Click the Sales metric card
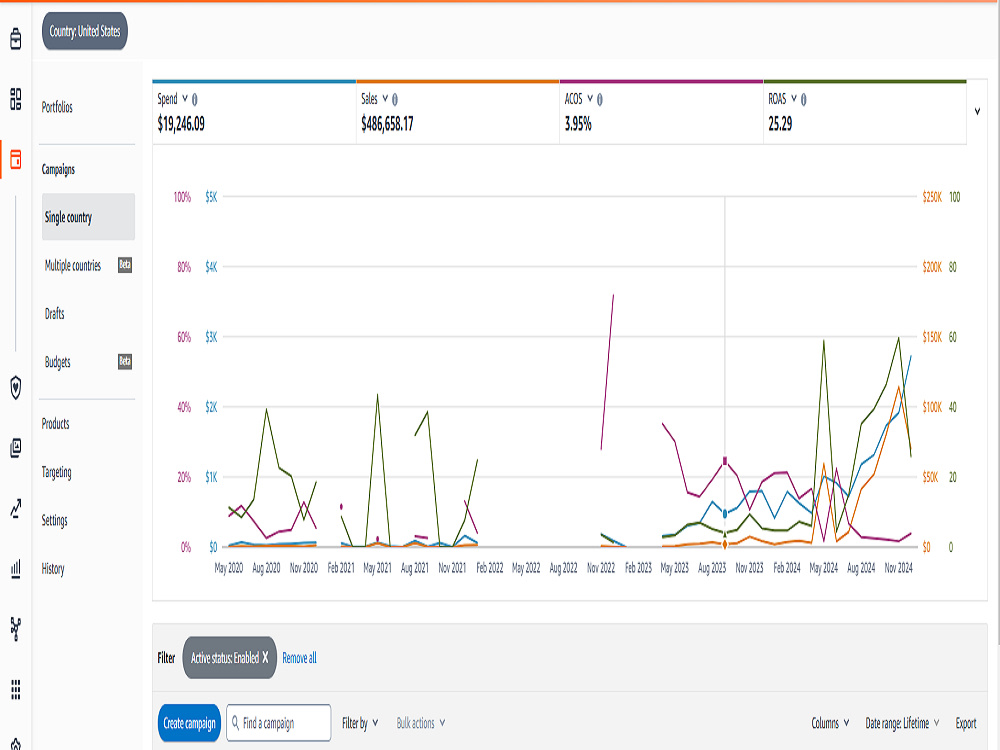The image size is (1000, 750). (x=458, y=113)
